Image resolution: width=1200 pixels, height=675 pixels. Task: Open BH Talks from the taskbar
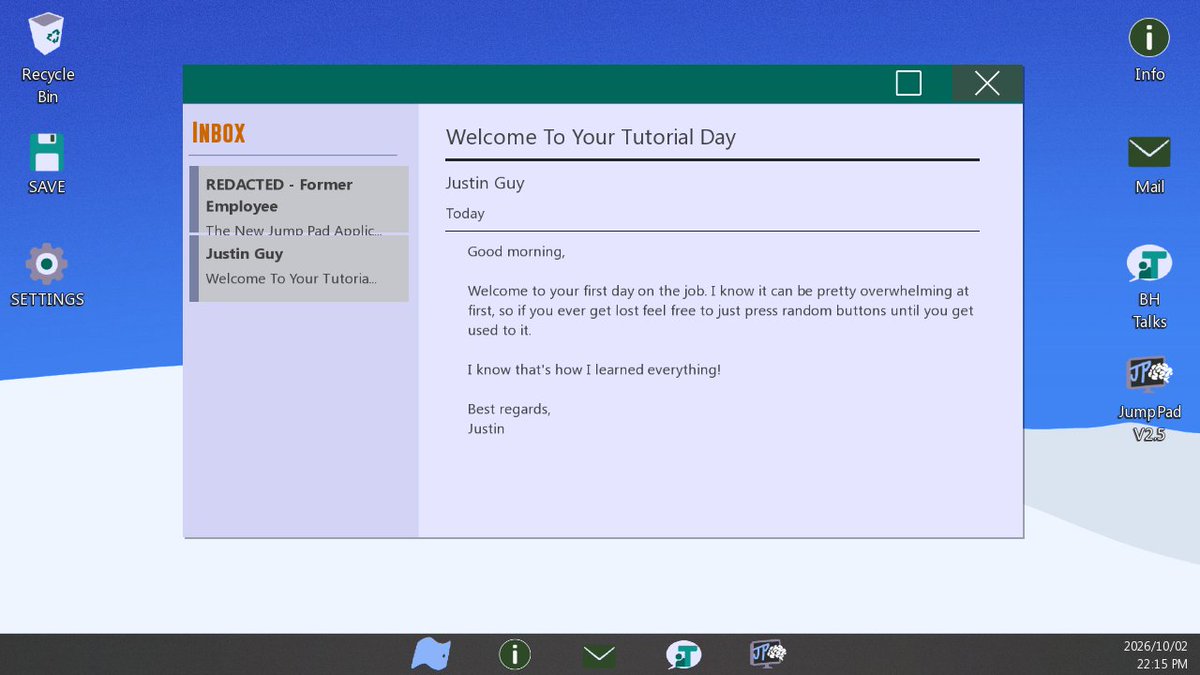click(x=684, y=655)
